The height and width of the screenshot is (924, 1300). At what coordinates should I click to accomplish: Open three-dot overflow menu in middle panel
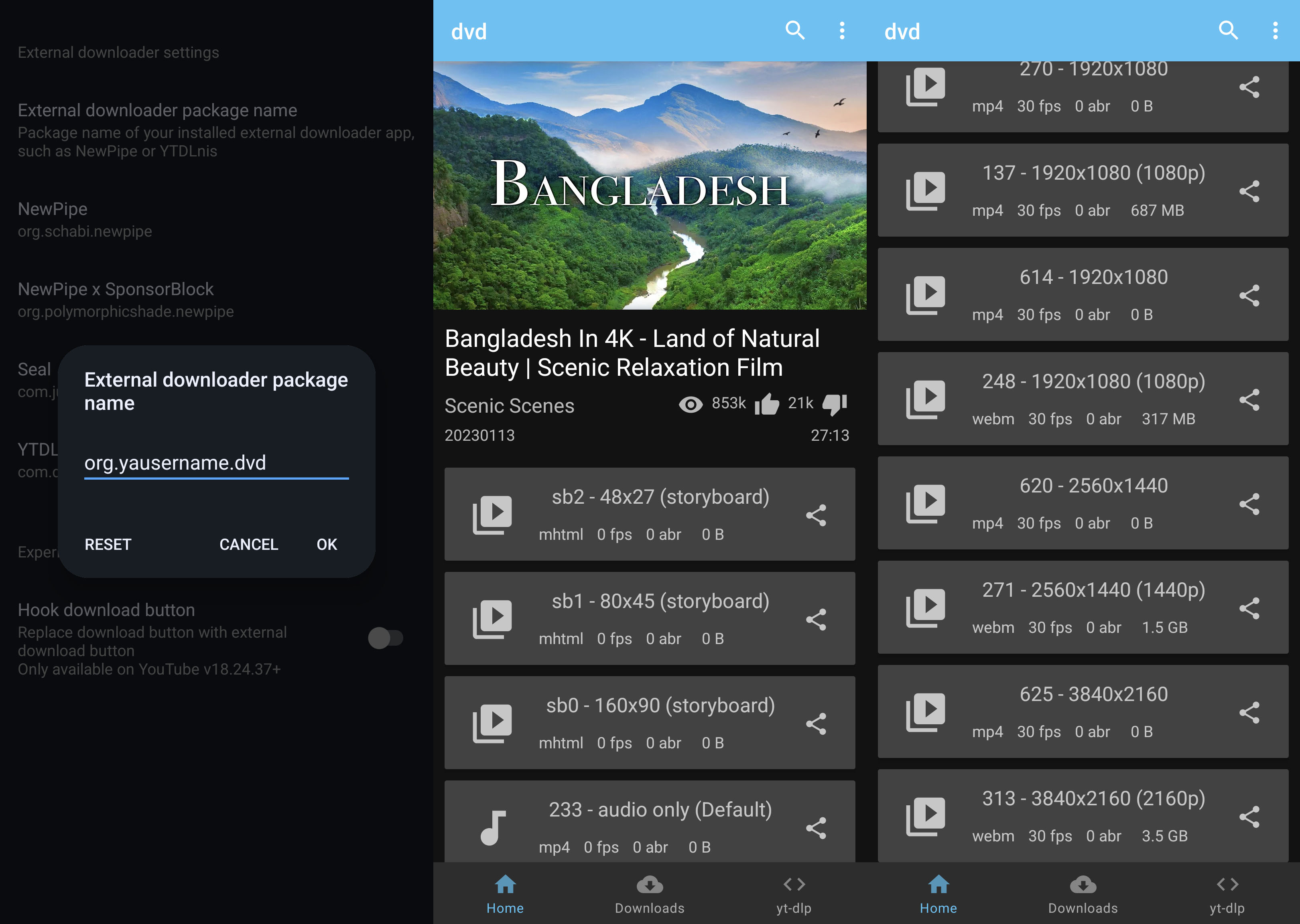(842, 30)
